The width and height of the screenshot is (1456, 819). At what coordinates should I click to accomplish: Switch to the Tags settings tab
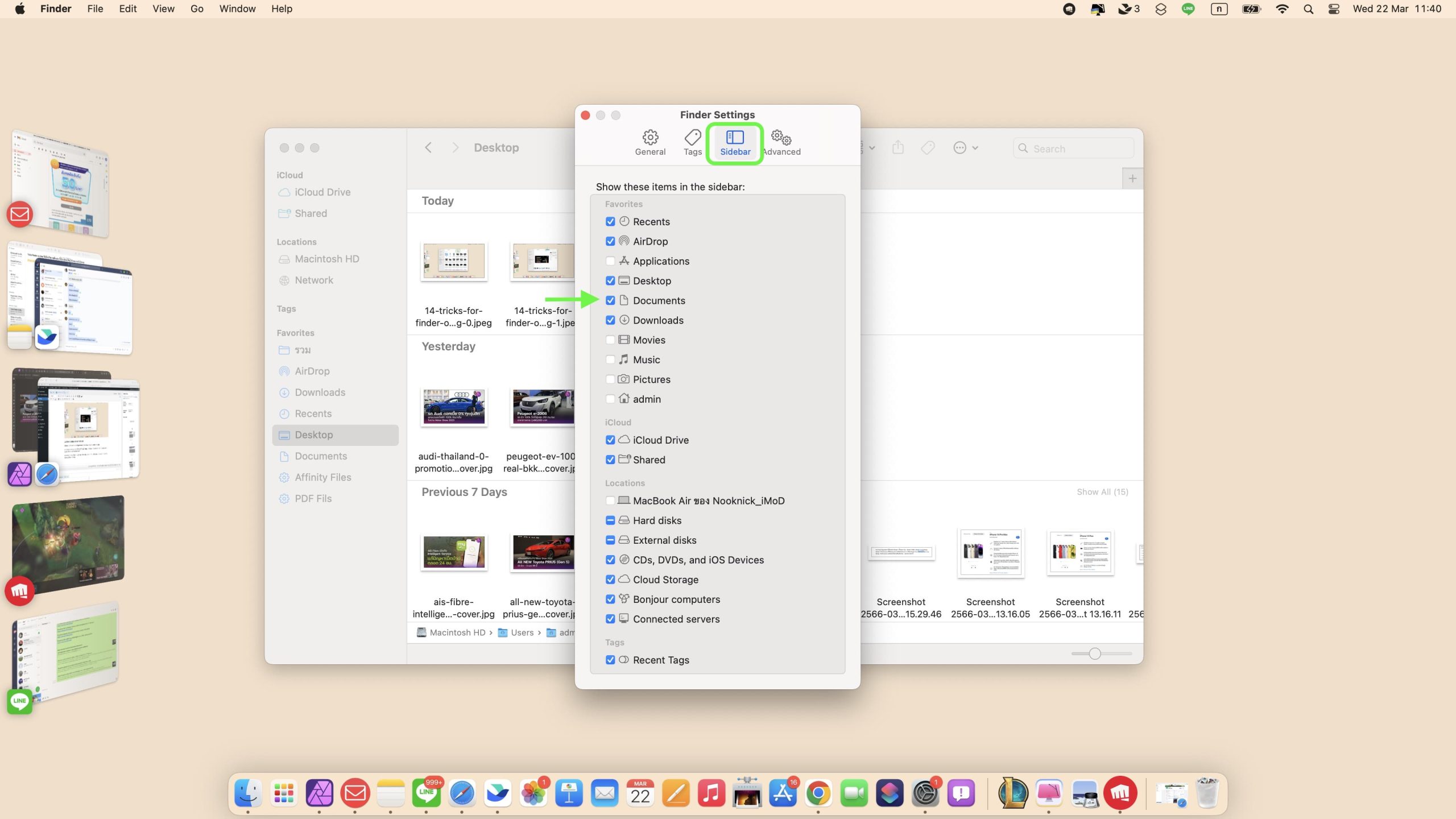[692, 142]
